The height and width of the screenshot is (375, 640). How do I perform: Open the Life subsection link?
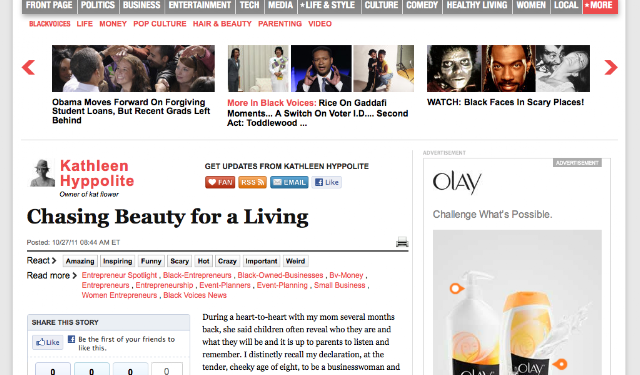point(84,24)
